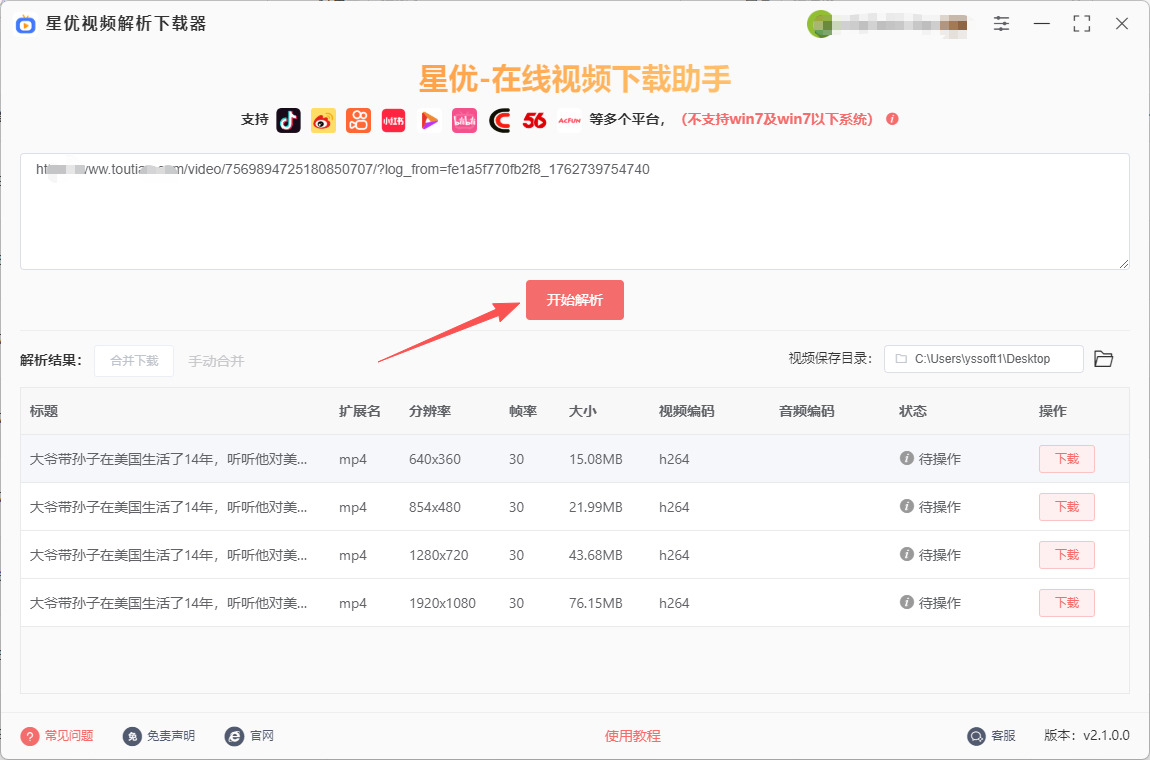The image size is (1150, 760).
Task: Click the 分辨率 column header
Action: click(430, 412)
